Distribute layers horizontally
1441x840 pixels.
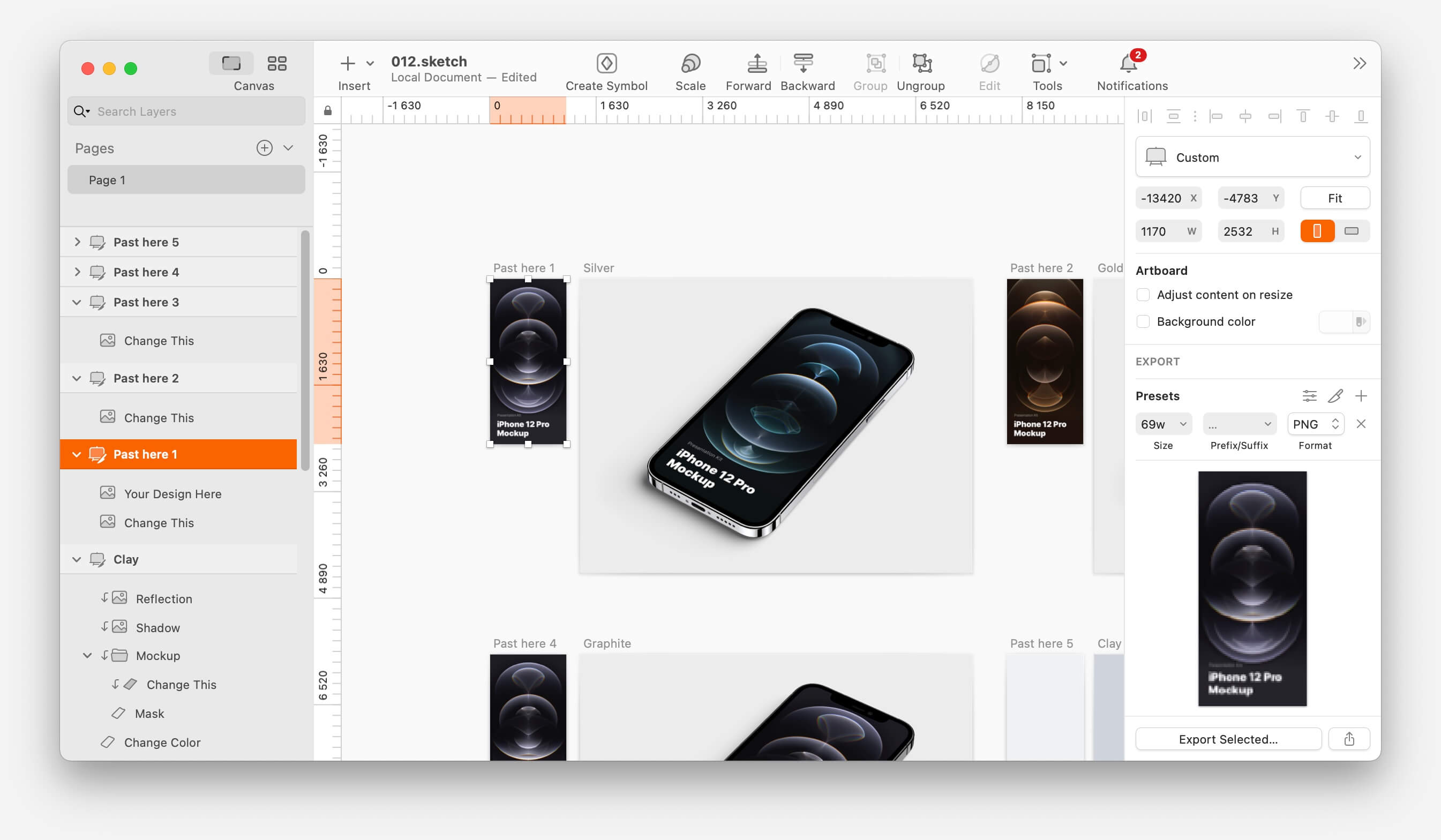click(x=1144, y=117)
